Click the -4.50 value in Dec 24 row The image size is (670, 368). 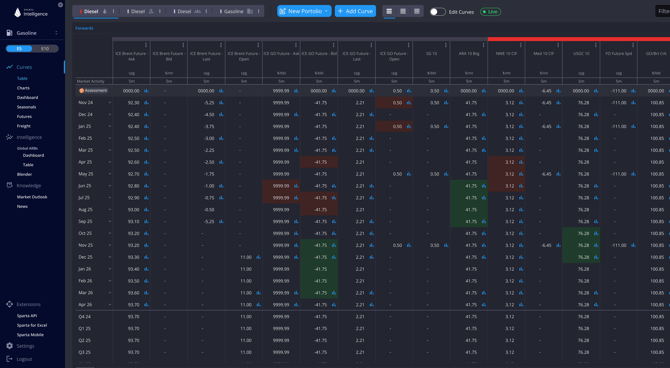[x=209, y=115]
